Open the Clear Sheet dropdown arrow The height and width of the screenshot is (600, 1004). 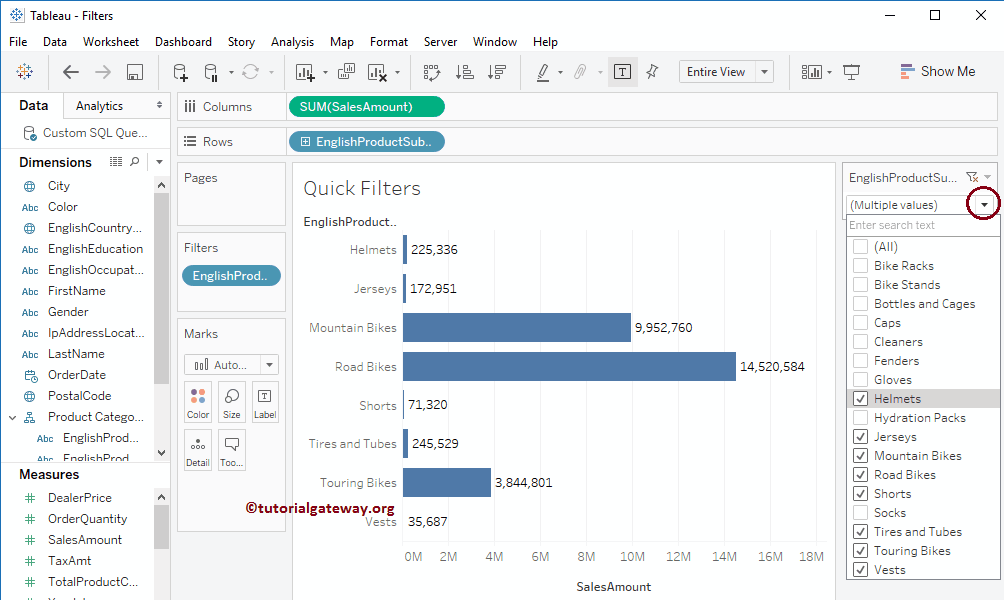[x=397, y=72]
